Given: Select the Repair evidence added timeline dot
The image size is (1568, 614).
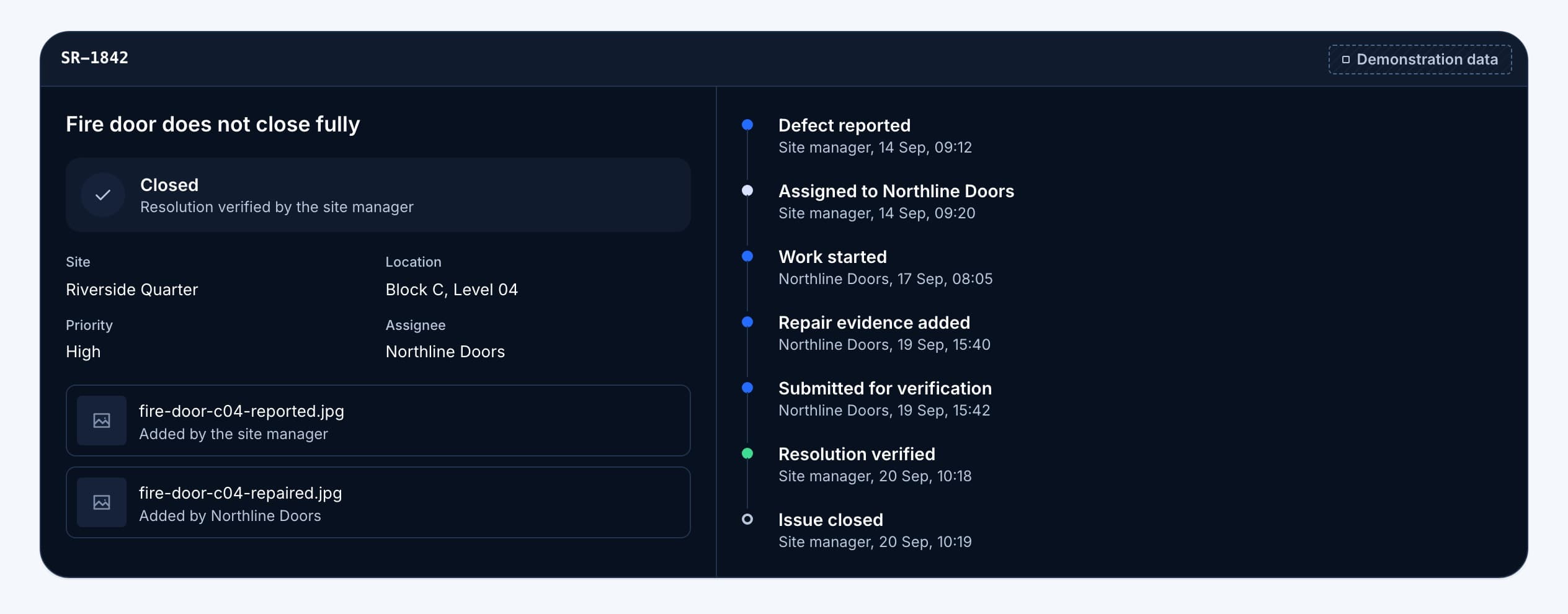Looking at the screenshot, I should (x=747, y=322).
